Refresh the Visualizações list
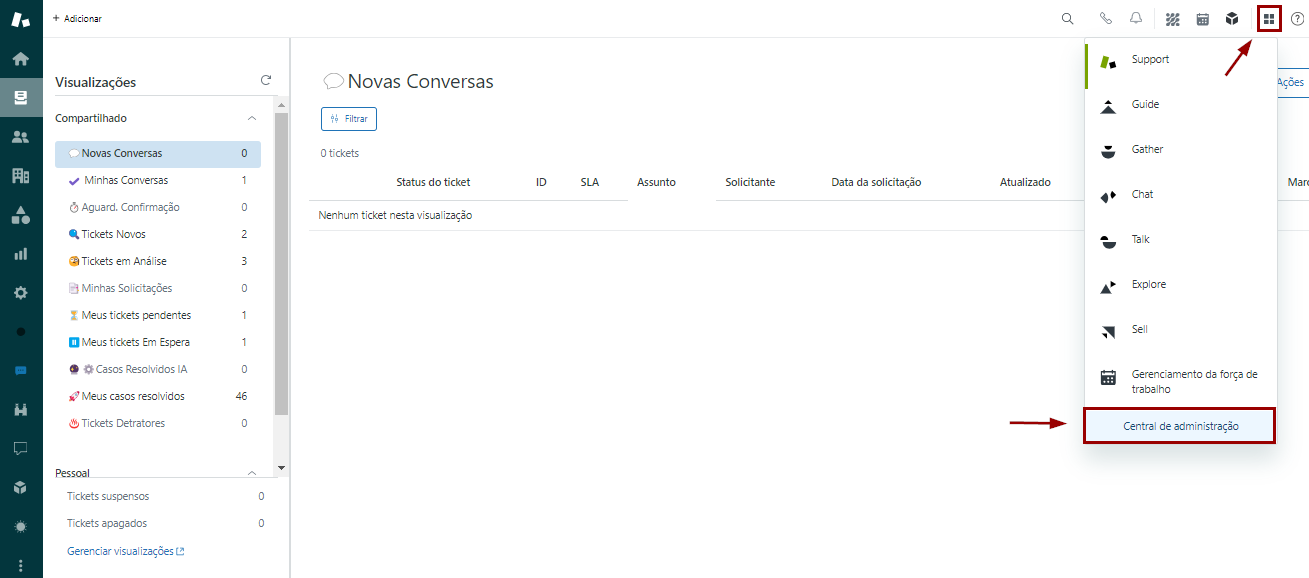The height and width of the screenshot is (578, 1309). pos(266,81)
